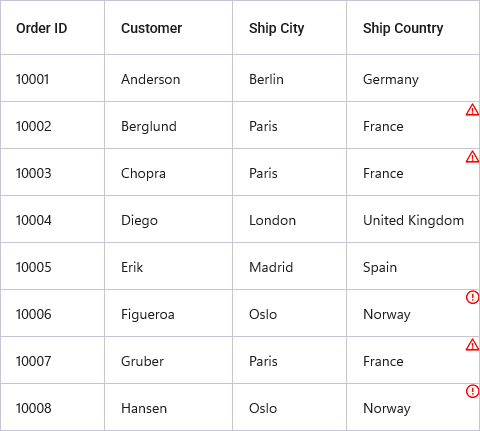Screen dimensions: 480x431
Task: Click the Ship Country column header
Action: (413, 27)
